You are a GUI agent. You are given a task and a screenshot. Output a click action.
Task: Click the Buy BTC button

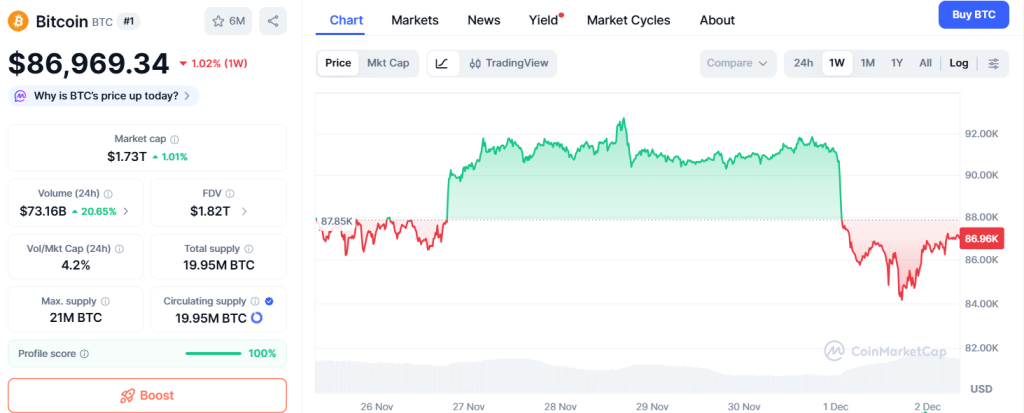click(973, 15)
